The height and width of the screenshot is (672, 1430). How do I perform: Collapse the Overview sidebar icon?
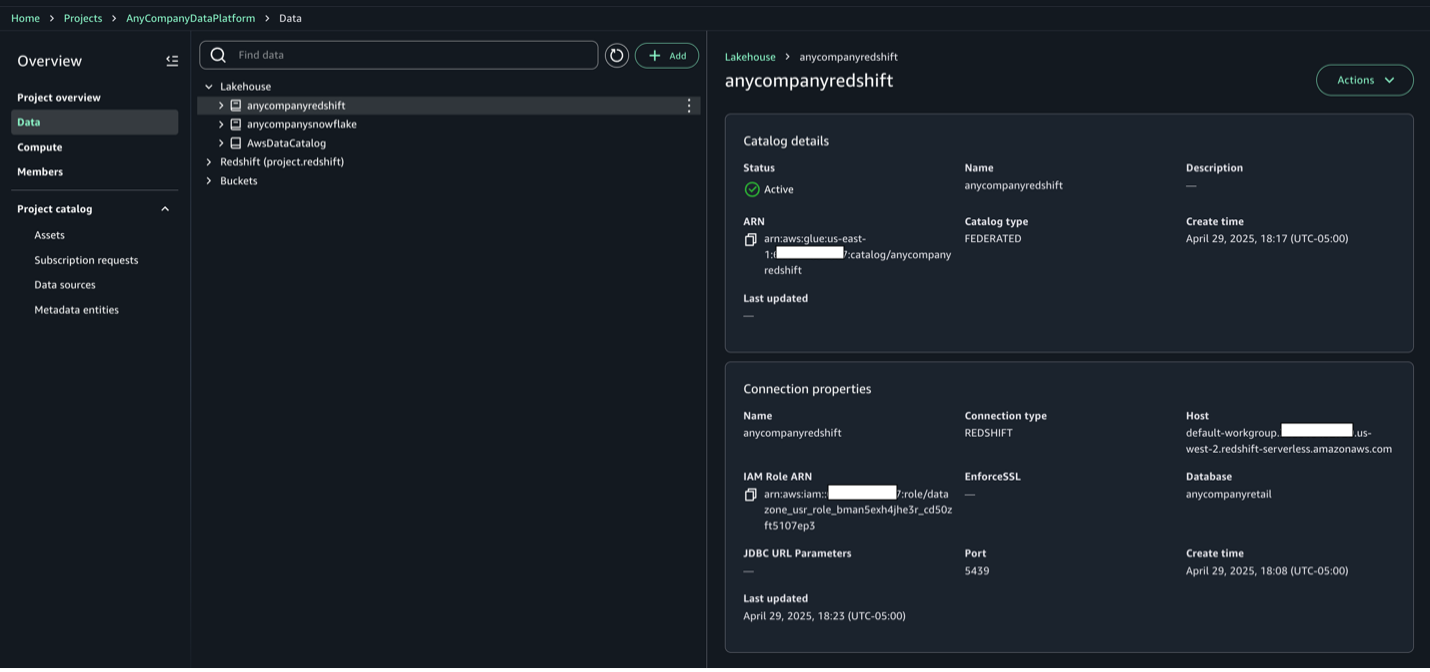[x=172, y=61]
